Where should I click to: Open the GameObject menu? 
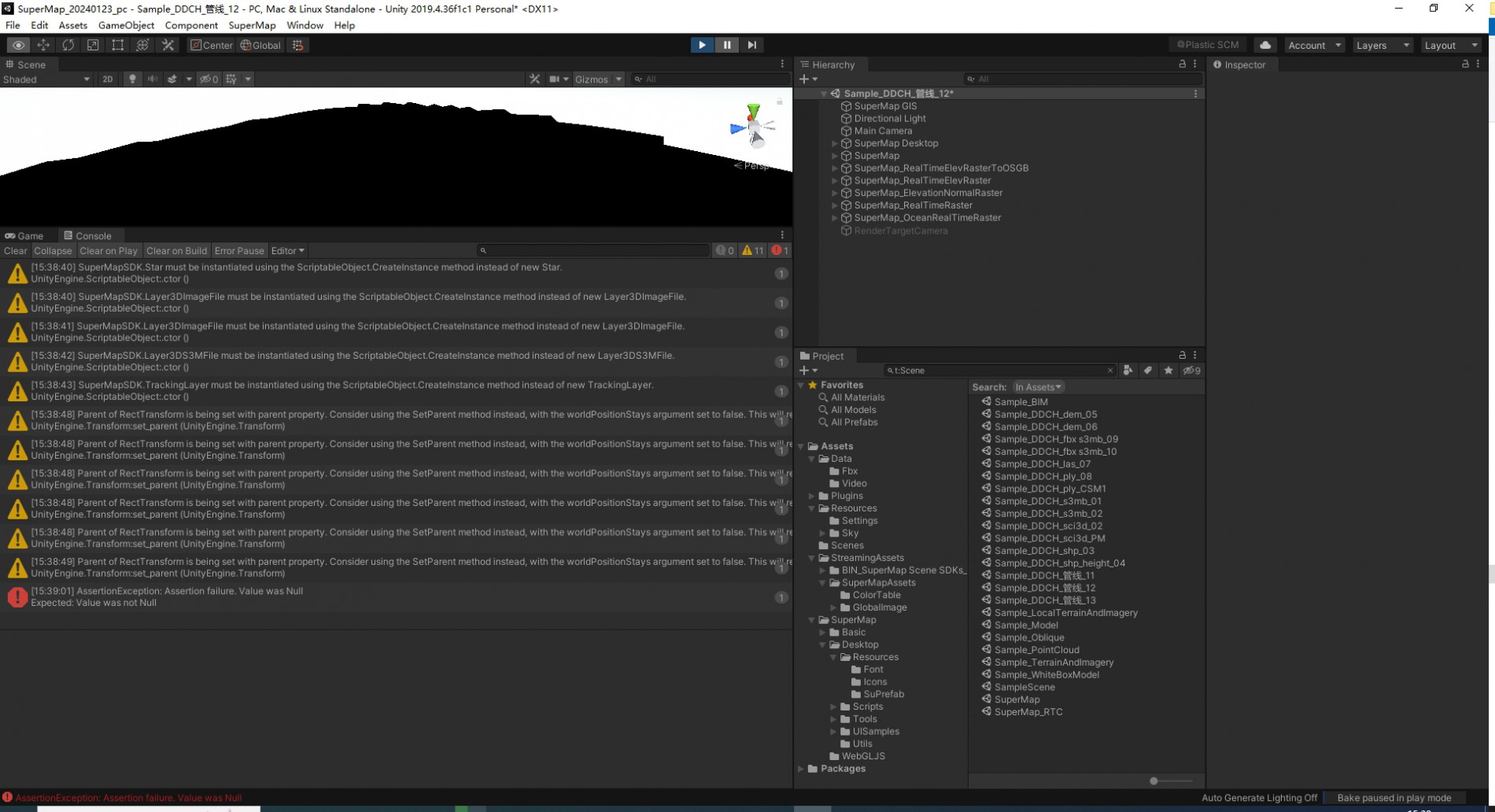[x=126, y=25]
